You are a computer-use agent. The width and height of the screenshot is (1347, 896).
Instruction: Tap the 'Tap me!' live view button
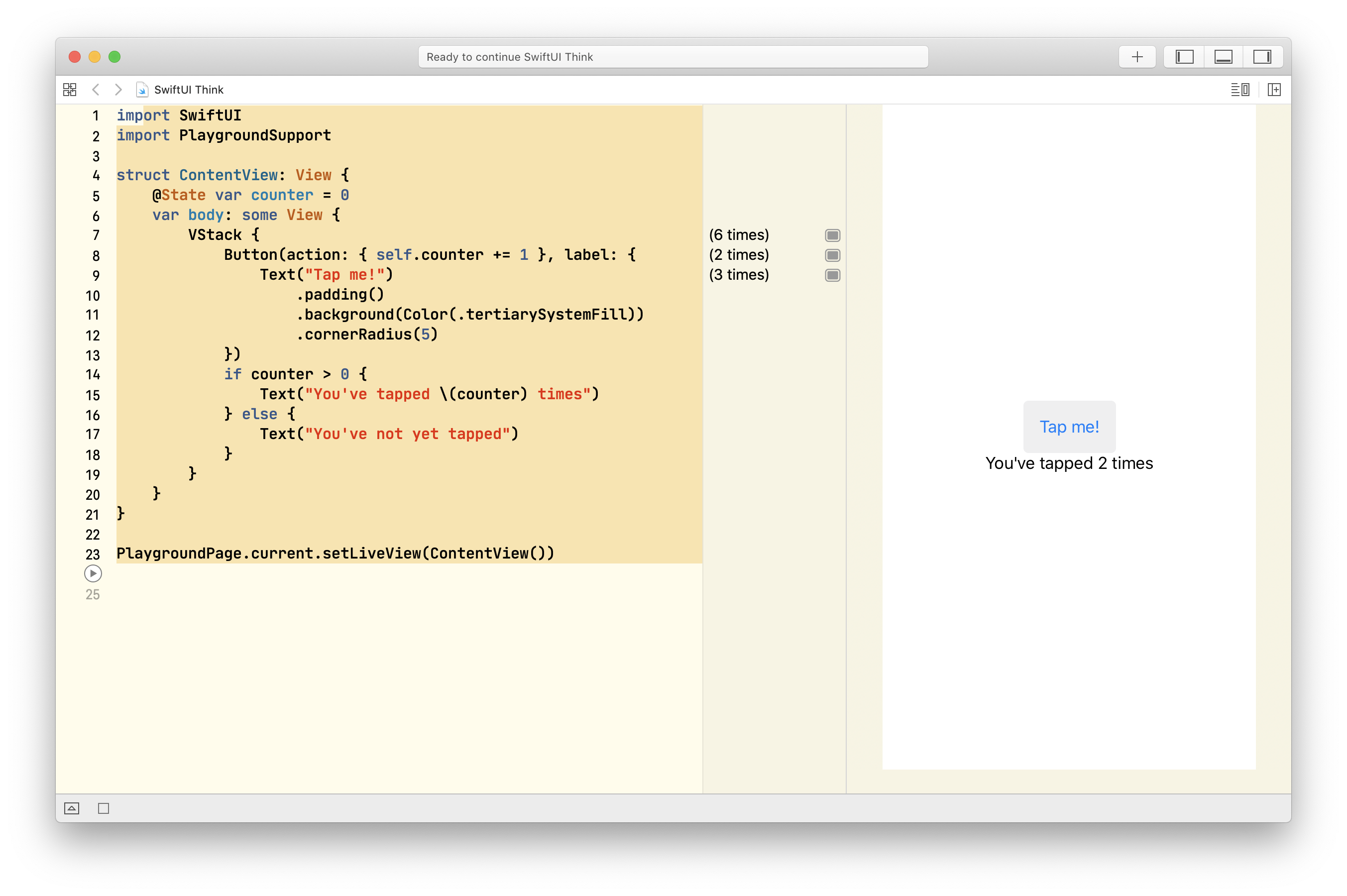1069,427
